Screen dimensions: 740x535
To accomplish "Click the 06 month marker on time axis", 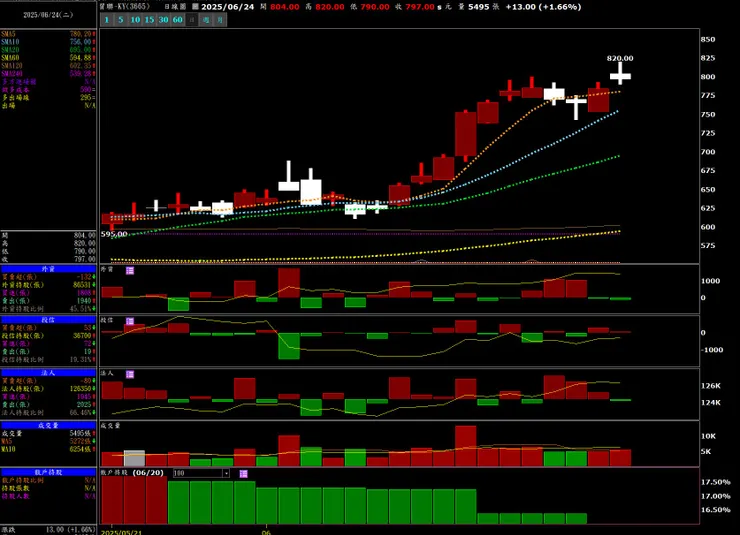I will pyautogui.click(x=266, y=532).
